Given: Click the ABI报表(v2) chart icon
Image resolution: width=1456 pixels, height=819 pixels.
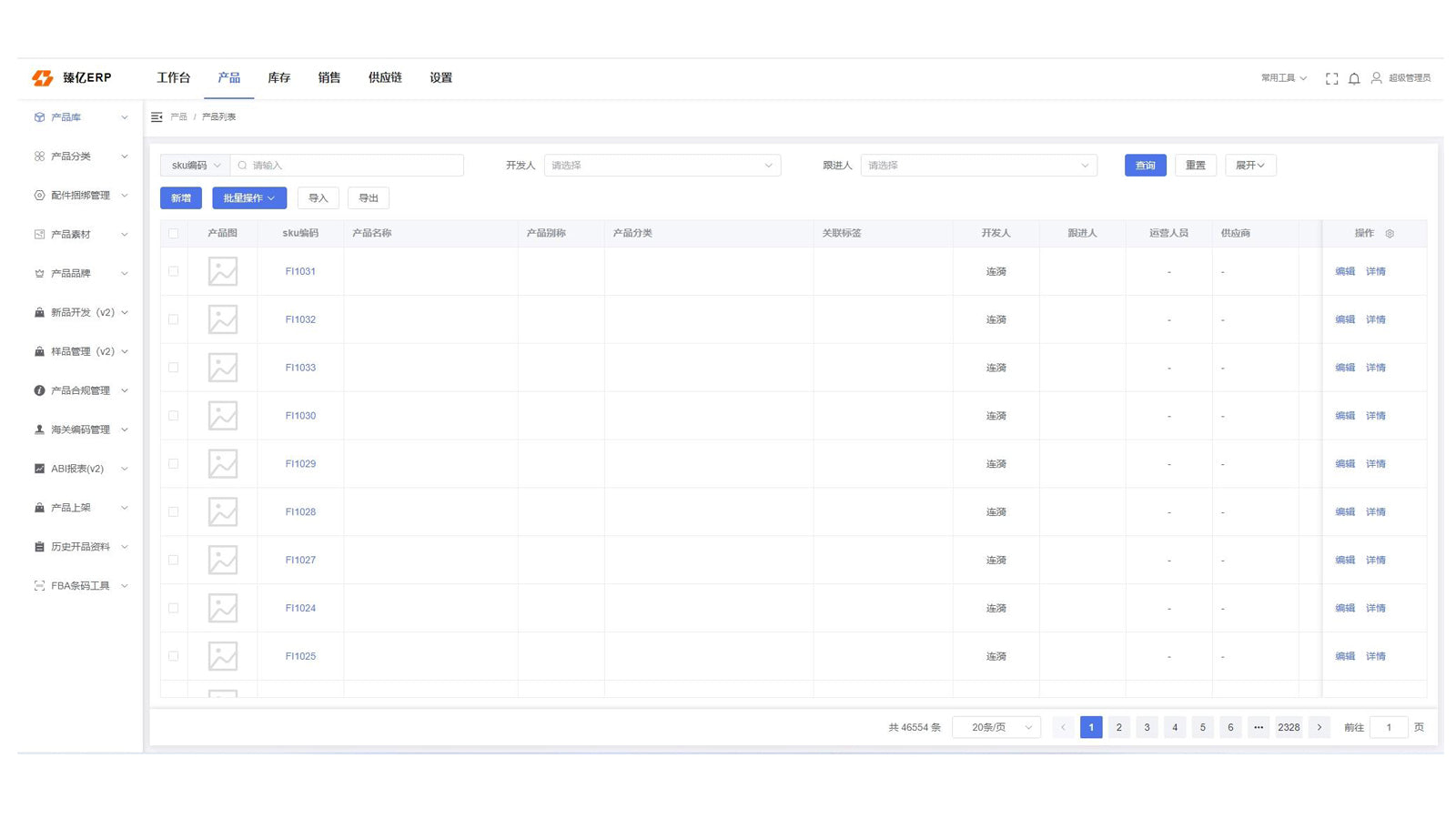Looking at the screenshot, I should [39, 469].
